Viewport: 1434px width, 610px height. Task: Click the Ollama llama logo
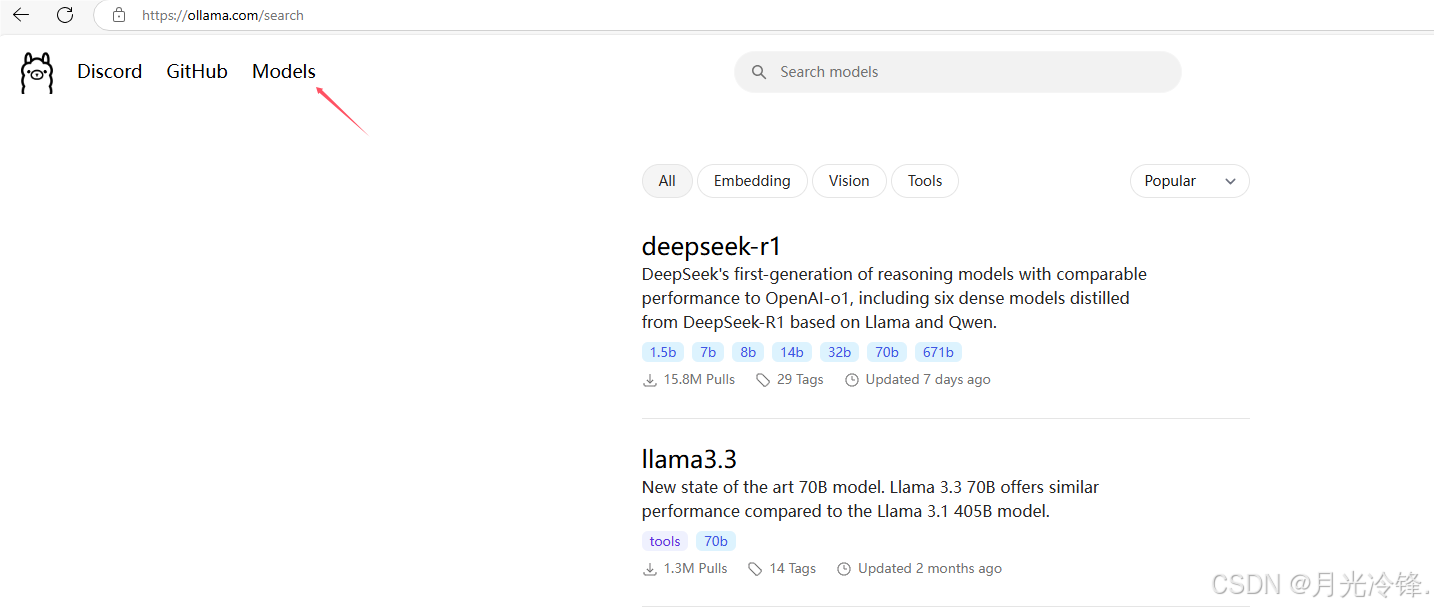37,73
